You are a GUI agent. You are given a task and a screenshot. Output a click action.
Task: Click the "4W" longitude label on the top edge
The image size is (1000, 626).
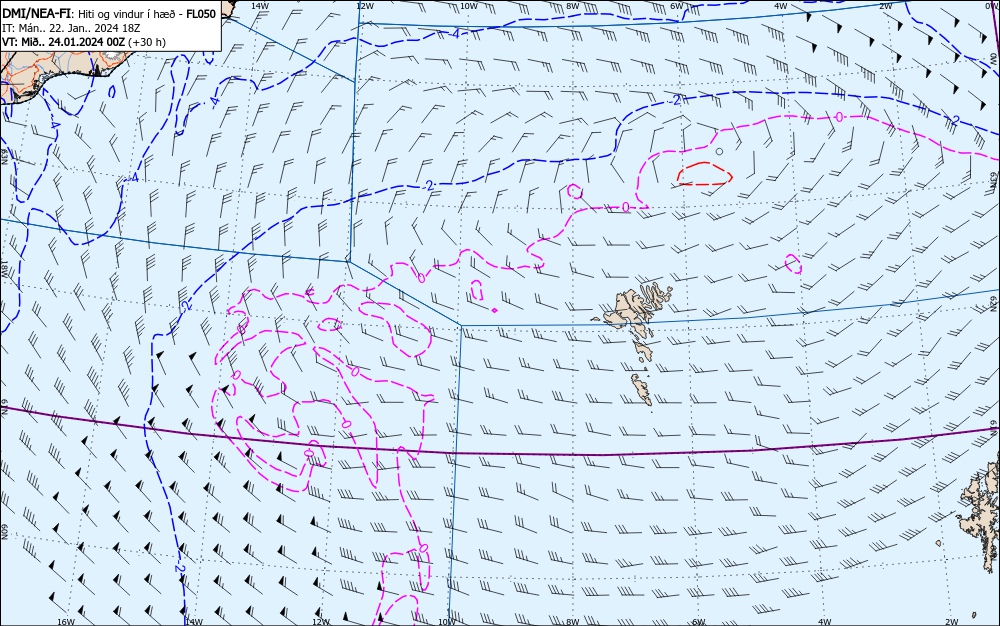781,6
